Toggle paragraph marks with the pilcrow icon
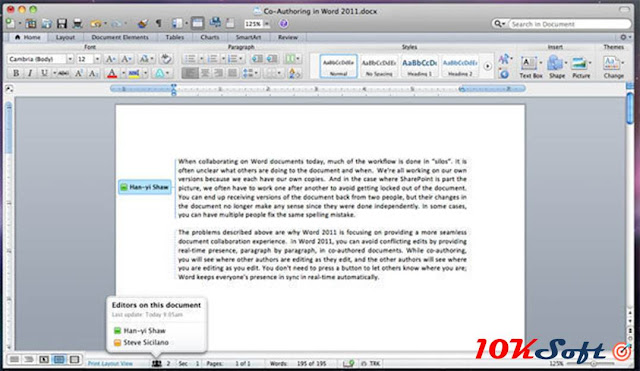 (x=159, y=23)
